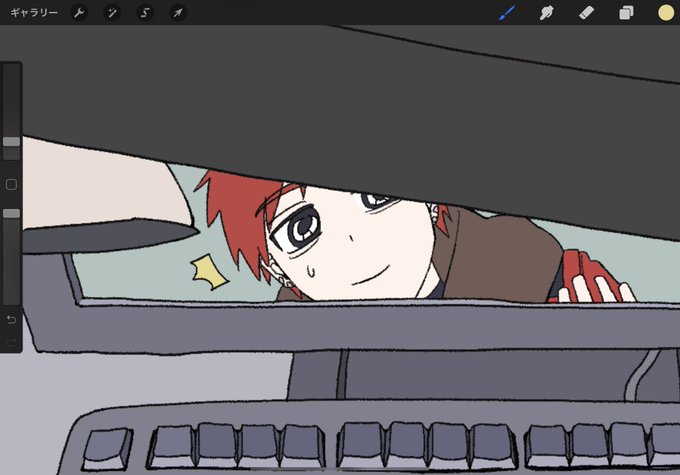Open the Adjustments magic wand menu
The height and width of the screenshot is (475, 680).
click(112, 13)
